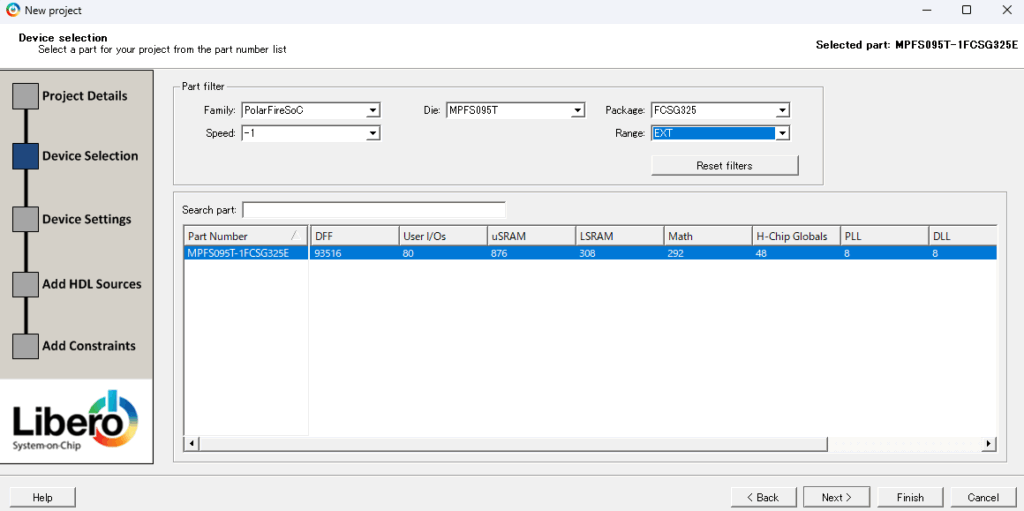Screen dimensions: 1024x511
Task: Open Help from the bottom-left button
Action: tap(42, 497)
